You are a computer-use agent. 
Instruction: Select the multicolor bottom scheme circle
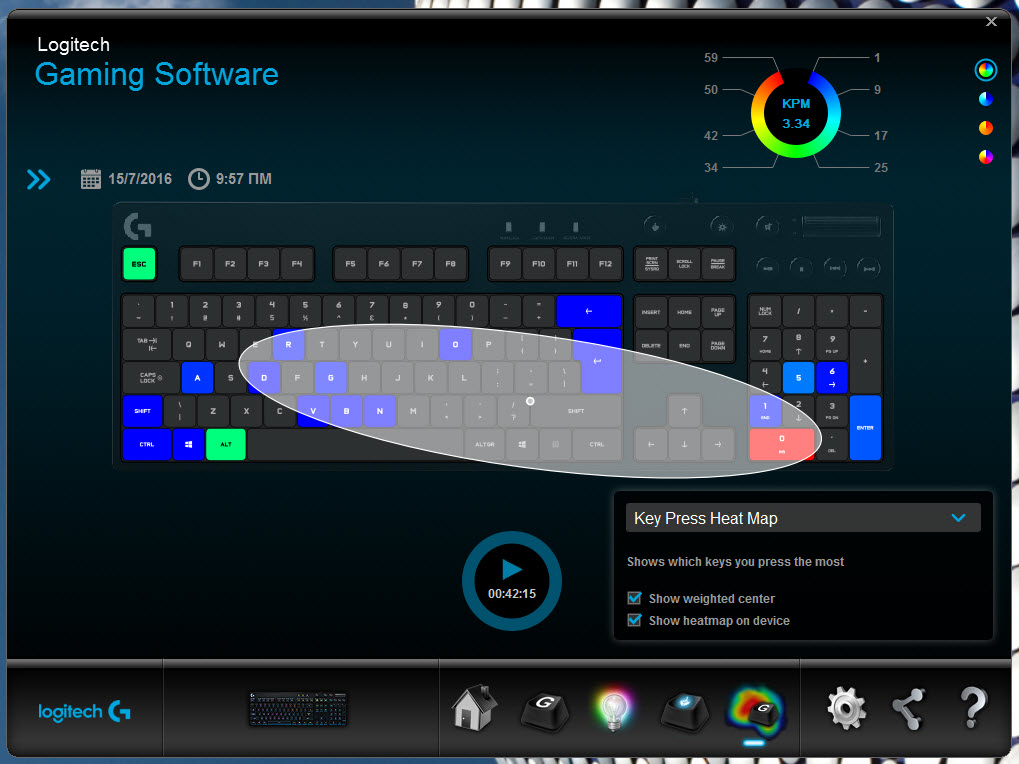coord(986,157)
